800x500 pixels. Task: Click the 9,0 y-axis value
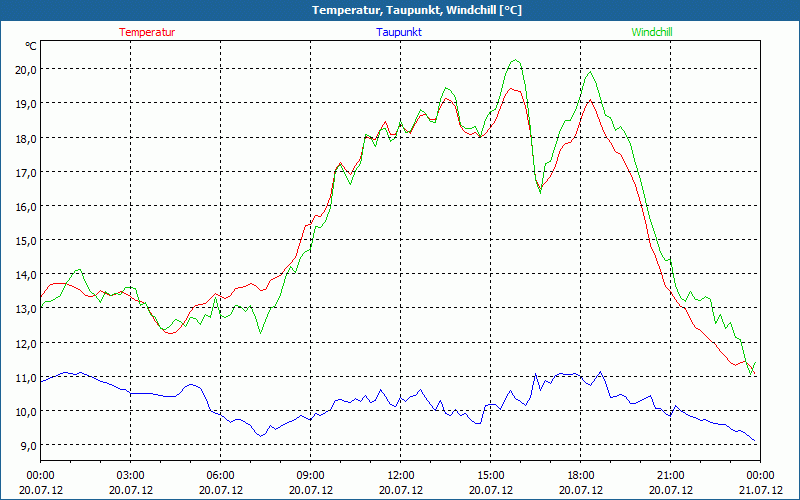pyautogui.click(x=28, y=446)
